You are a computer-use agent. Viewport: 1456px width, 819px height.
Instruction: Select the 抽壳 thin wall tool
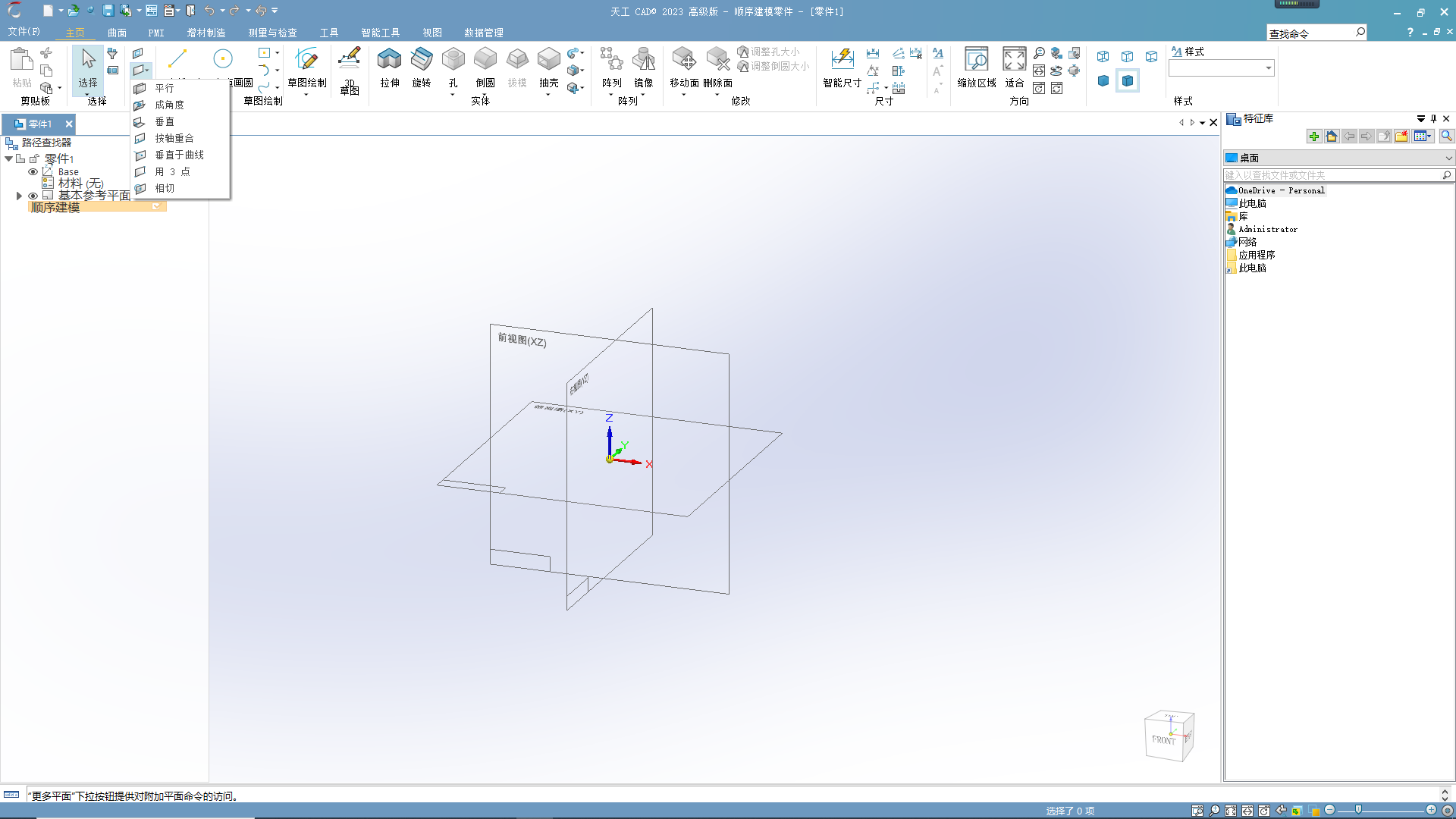[548, 67]
